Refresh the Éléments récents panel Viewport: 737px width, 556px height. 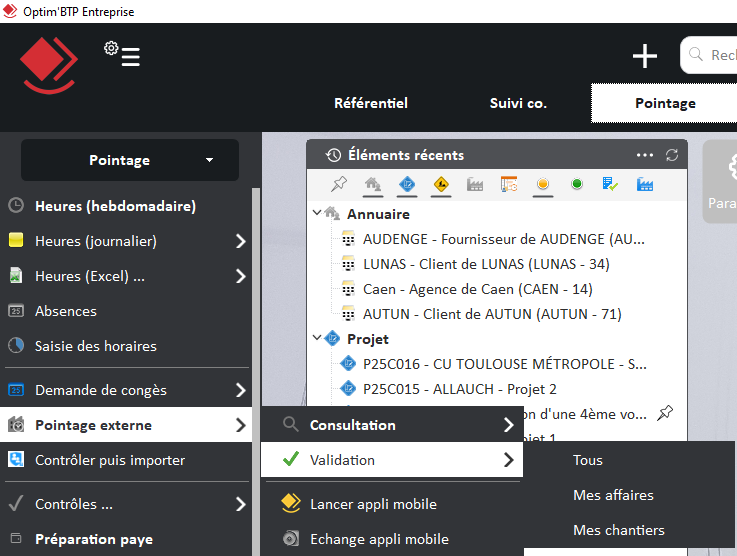click(x=672, y=155)
